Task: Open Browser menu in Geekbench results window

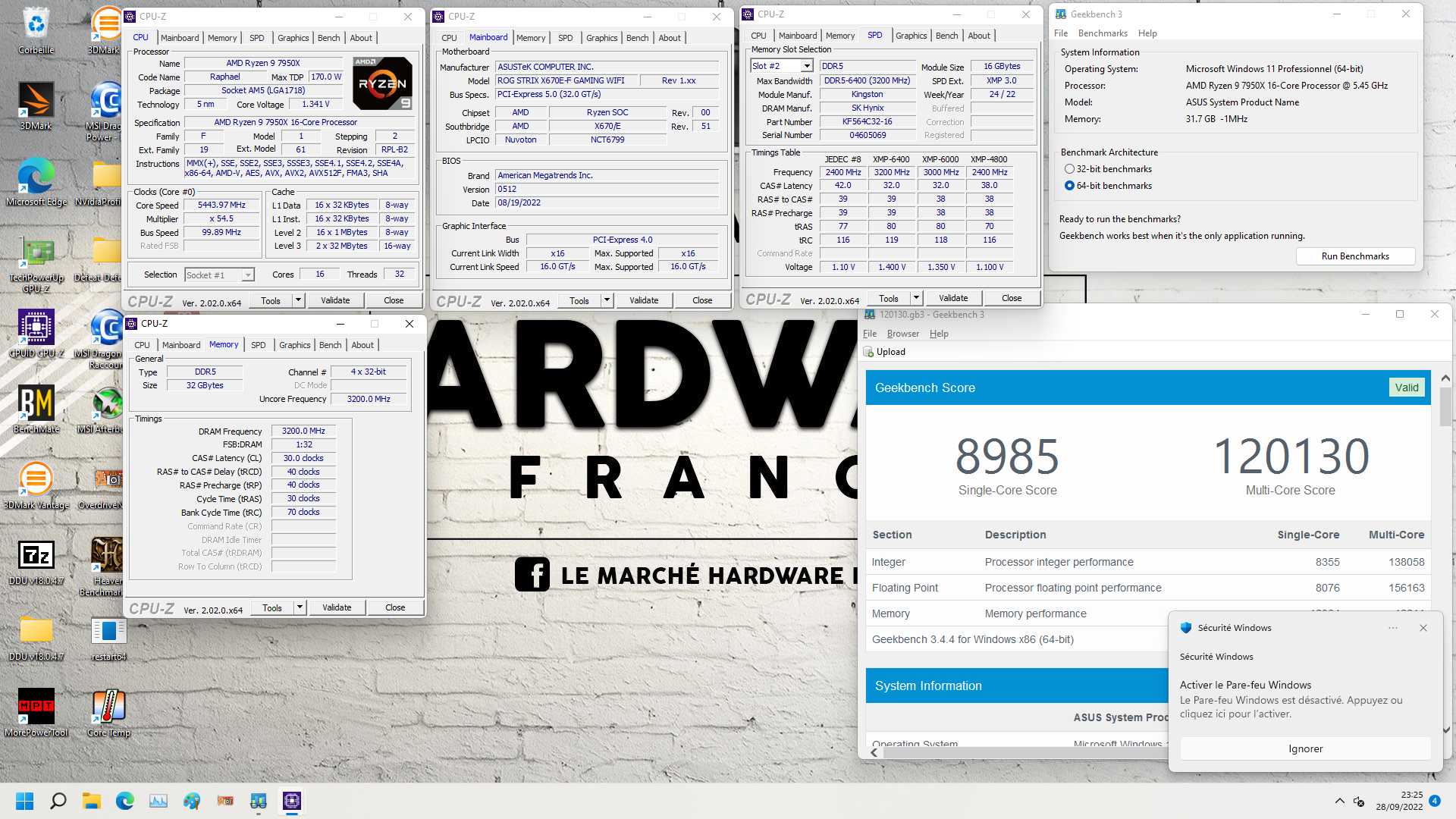Action: (x=902, y=334)
